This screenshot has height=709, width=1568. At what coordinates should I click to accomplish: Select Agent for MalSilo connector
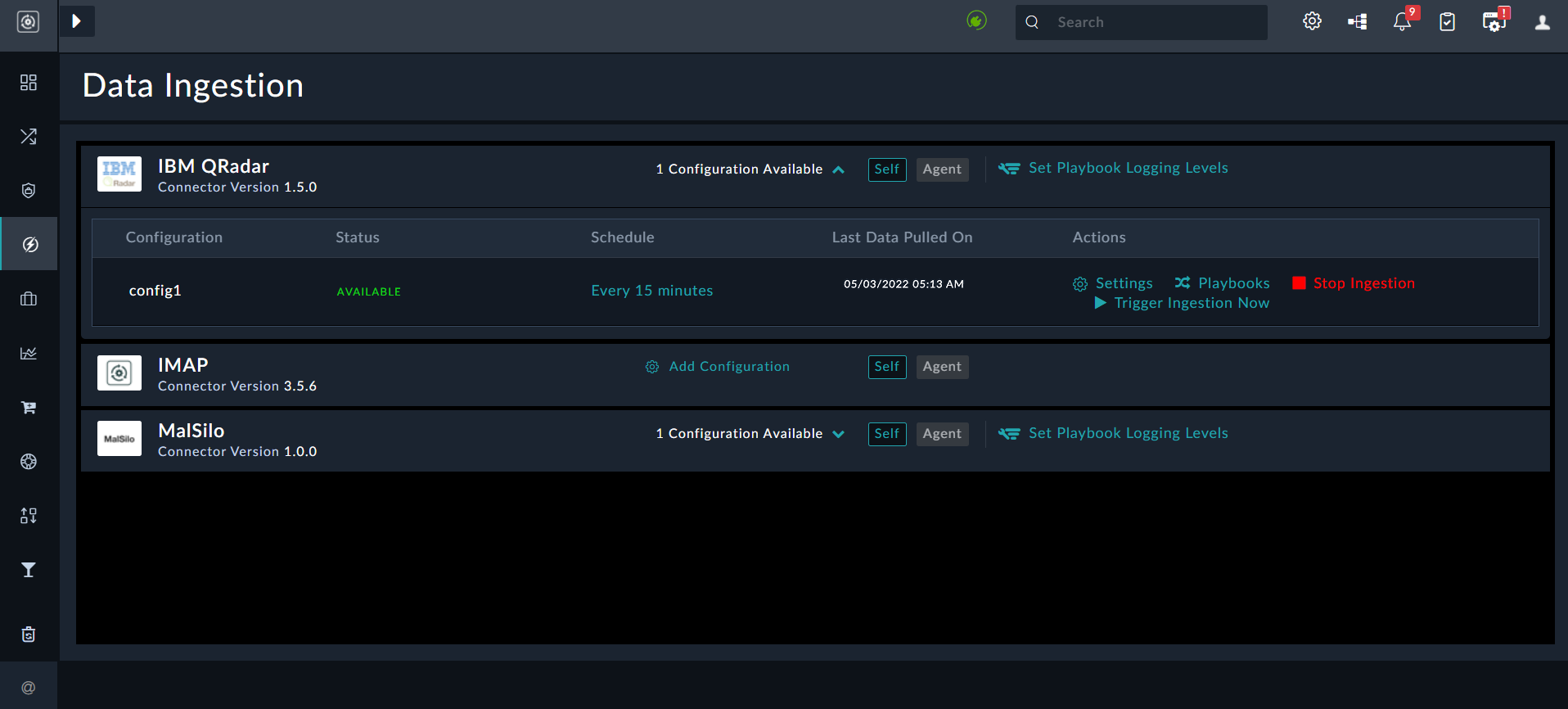click(x=942, y=434)
